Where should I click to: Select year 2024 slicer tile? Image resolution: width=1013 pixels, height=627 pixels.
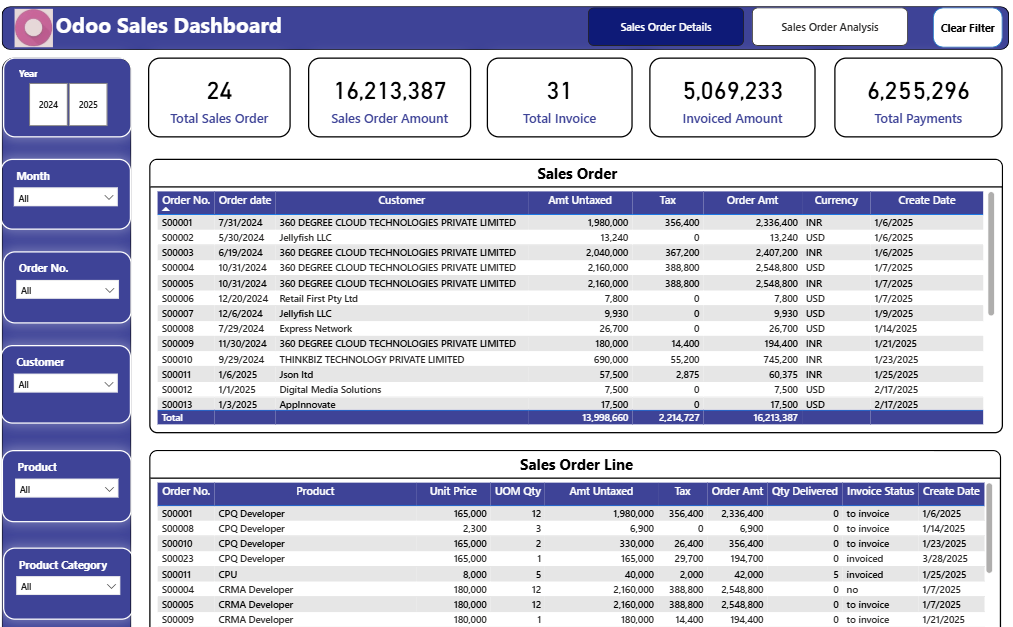48,104
